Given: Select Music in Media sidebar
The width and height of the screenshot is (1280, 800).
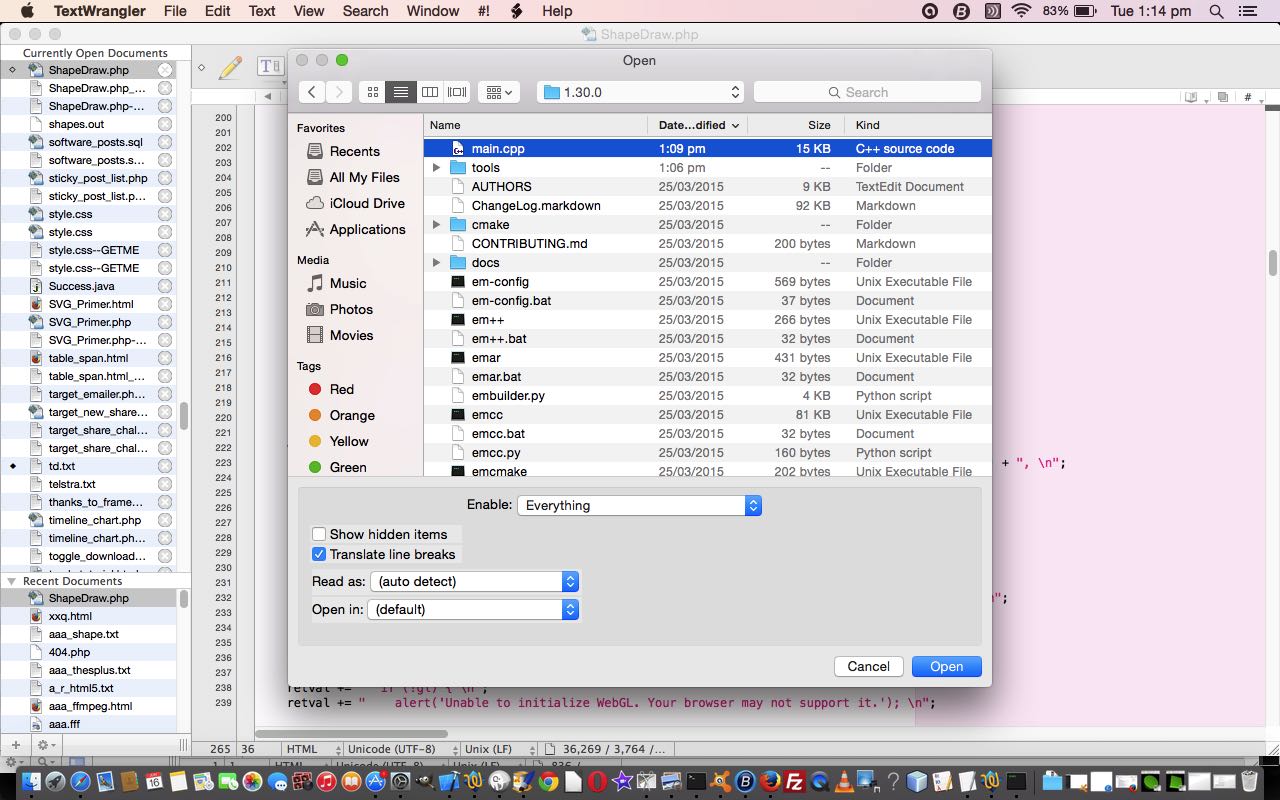Looking at the screenshot, I should pyautogui.click(x=348, y=283).
